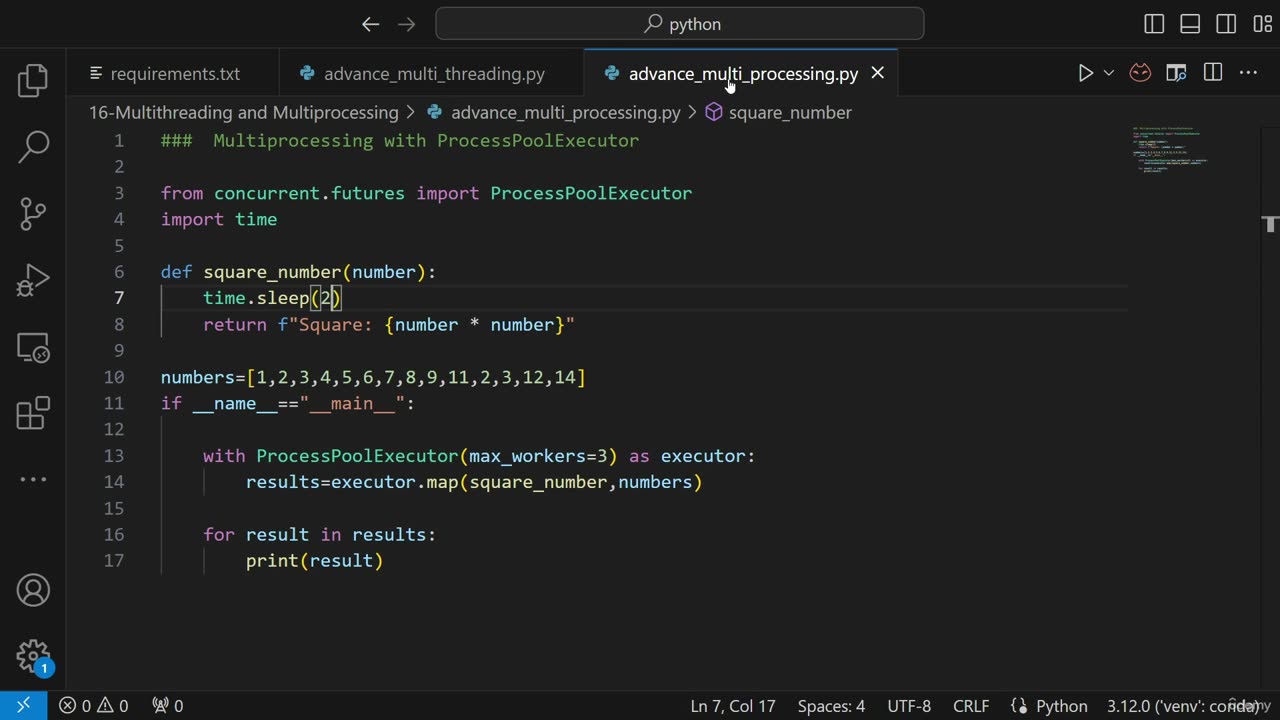
Task: Toggle the bottom panel layout
Action: click(x=1190, y=24)
